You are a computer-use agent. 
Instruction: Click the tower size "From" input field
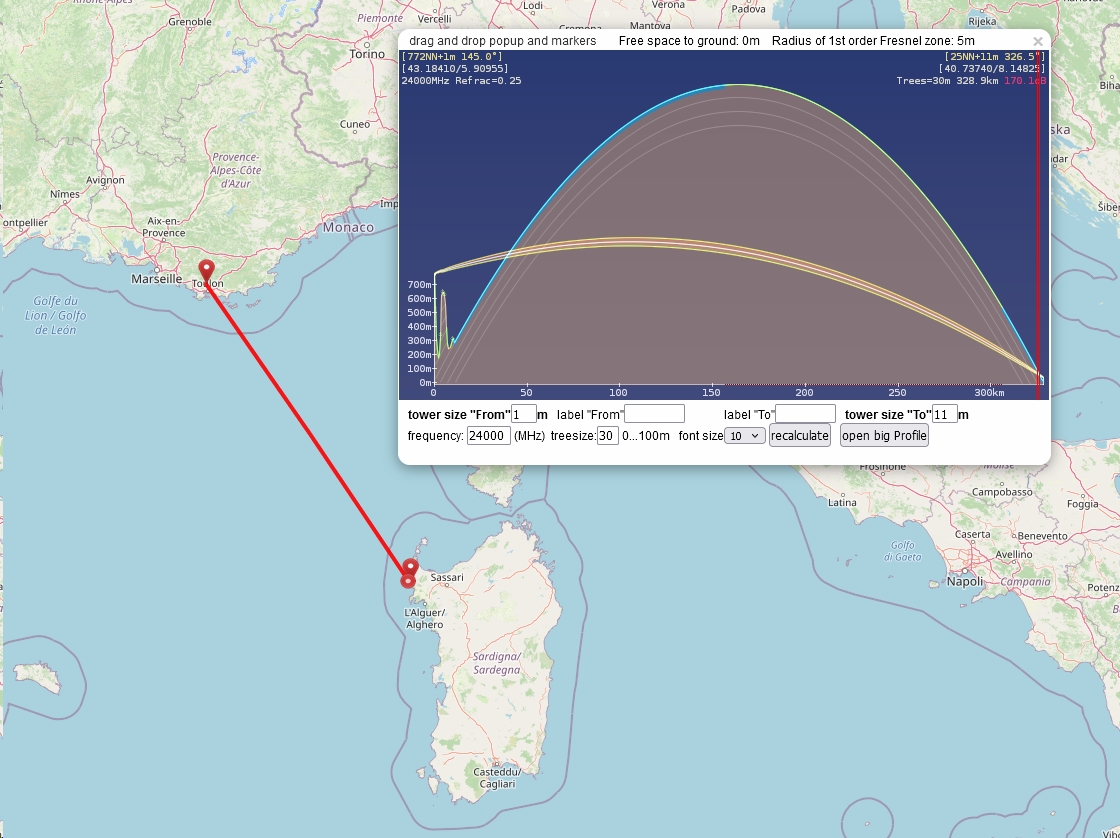(x=523, y=414)
